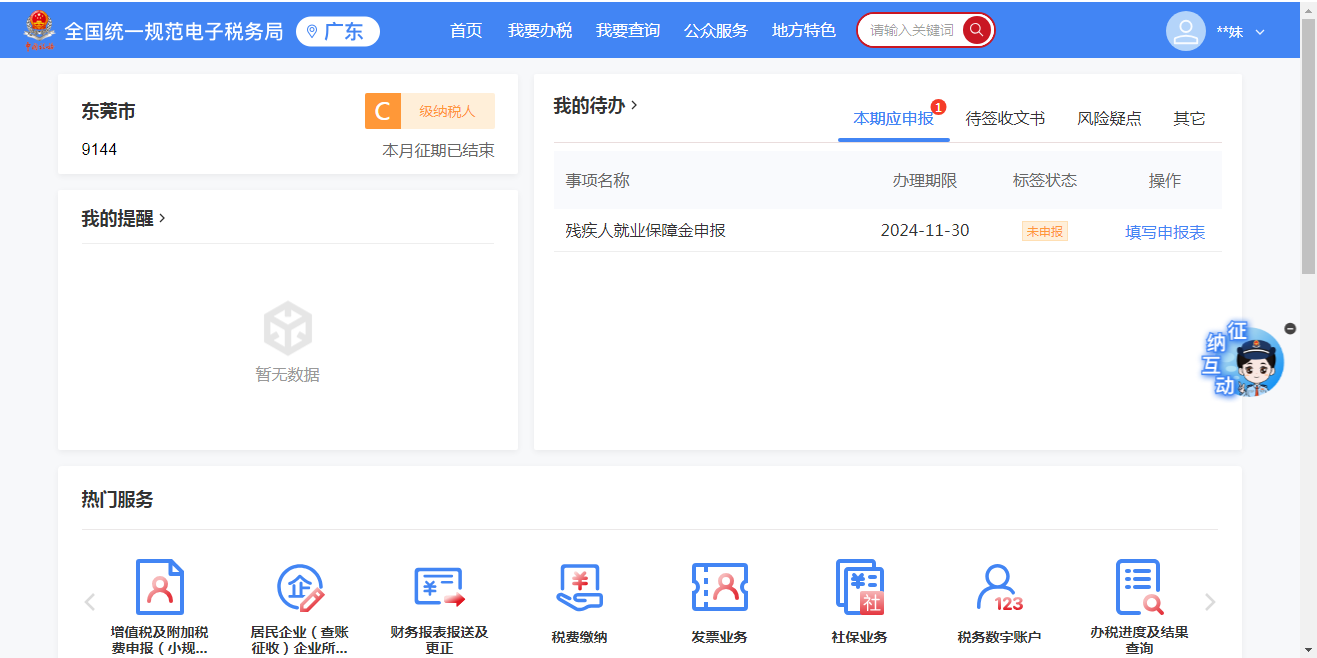Click the red search magnifier button
This screenshot has height=658, width=1317.
pyautogui.click(x=977, y=30)
